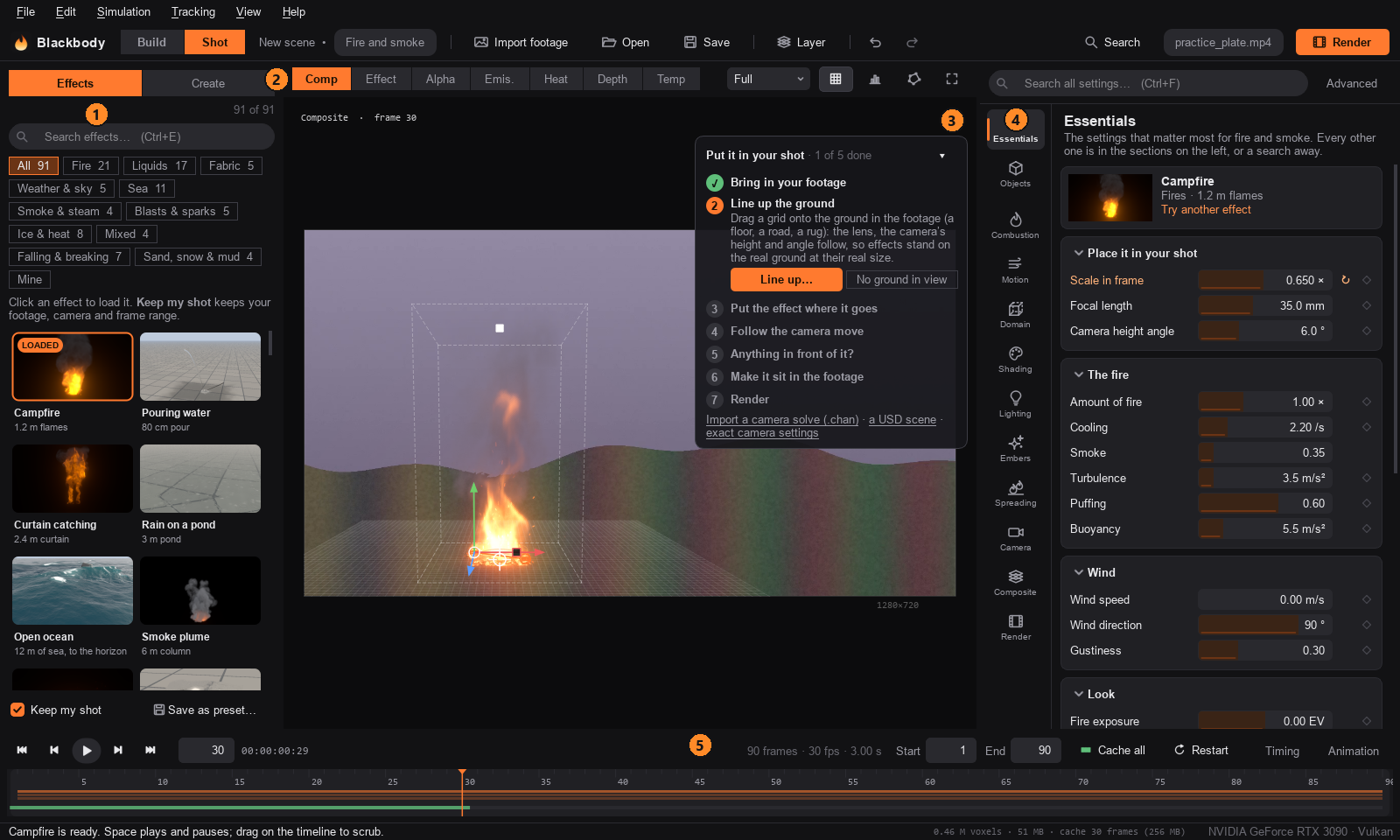This screenshot has height=840, width=1400.
Task: Open the Composite section in sidebar
Action: pyautogui.click(x=1015, y=582)
